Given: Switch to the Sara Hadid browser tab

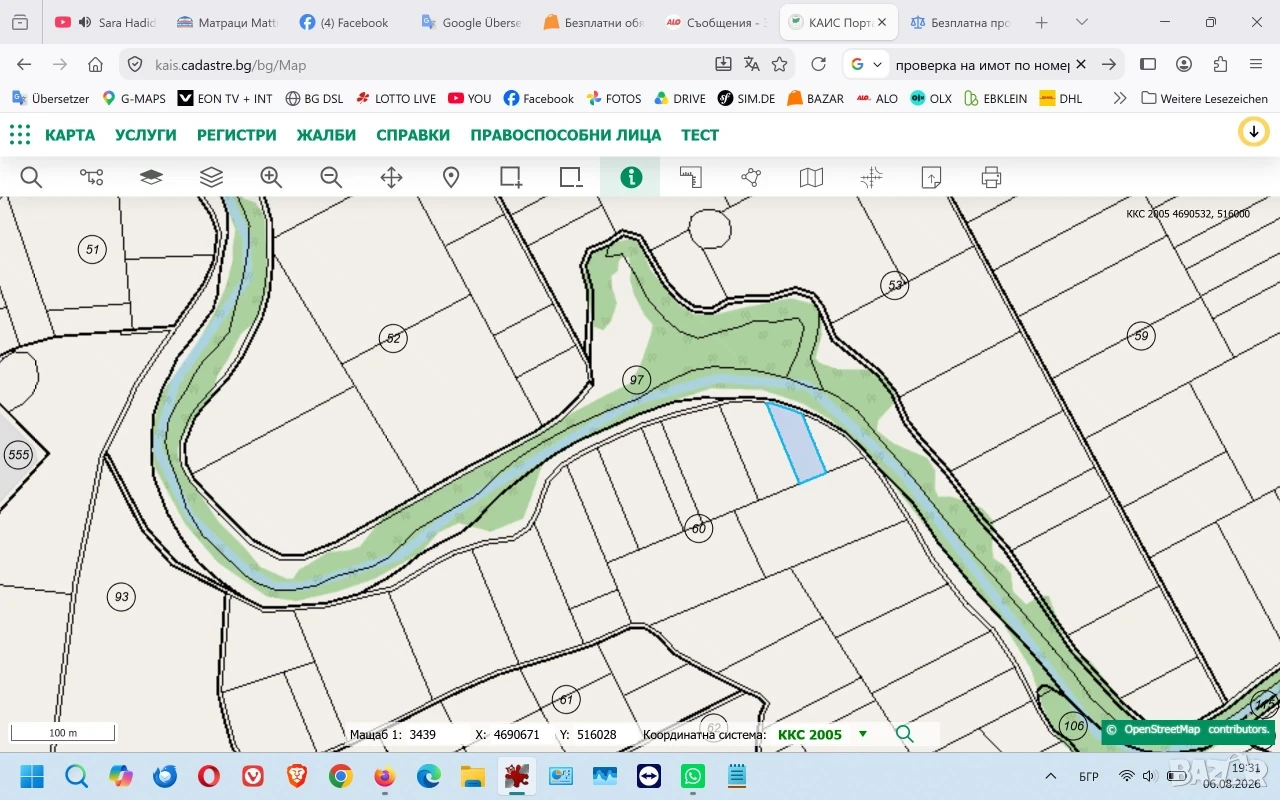Looking at the screenshot, I should click(106, 22).
